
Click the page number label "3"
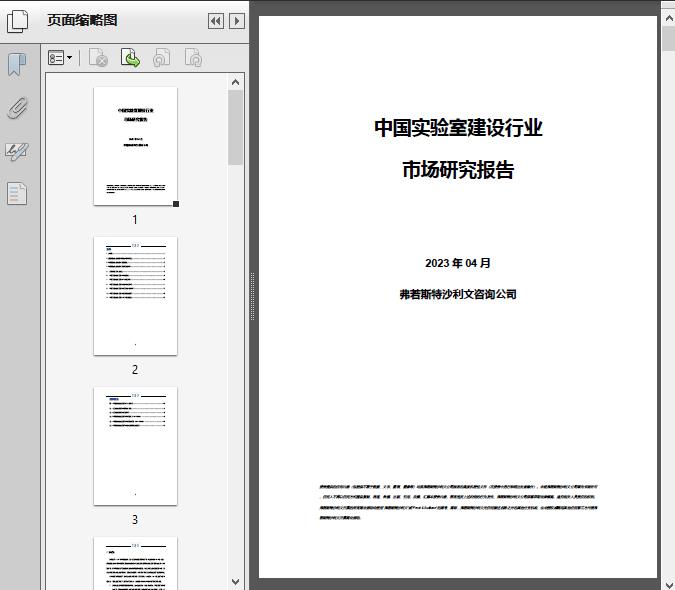pyautogui.click(x=135, y=520)
